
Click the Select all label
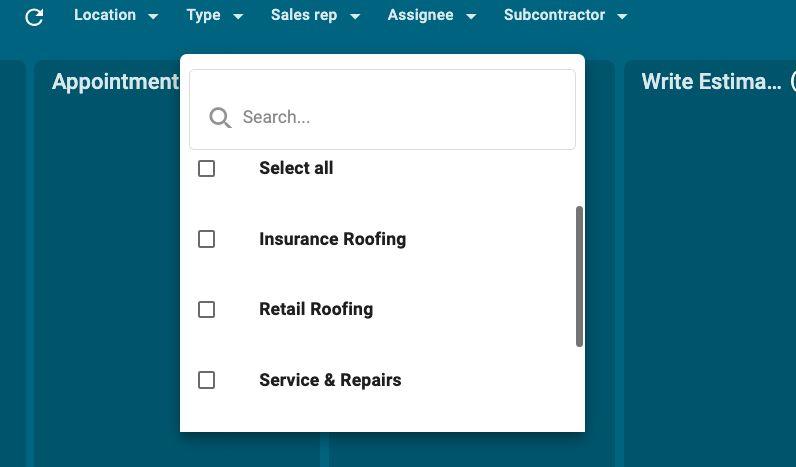(296, 168)
